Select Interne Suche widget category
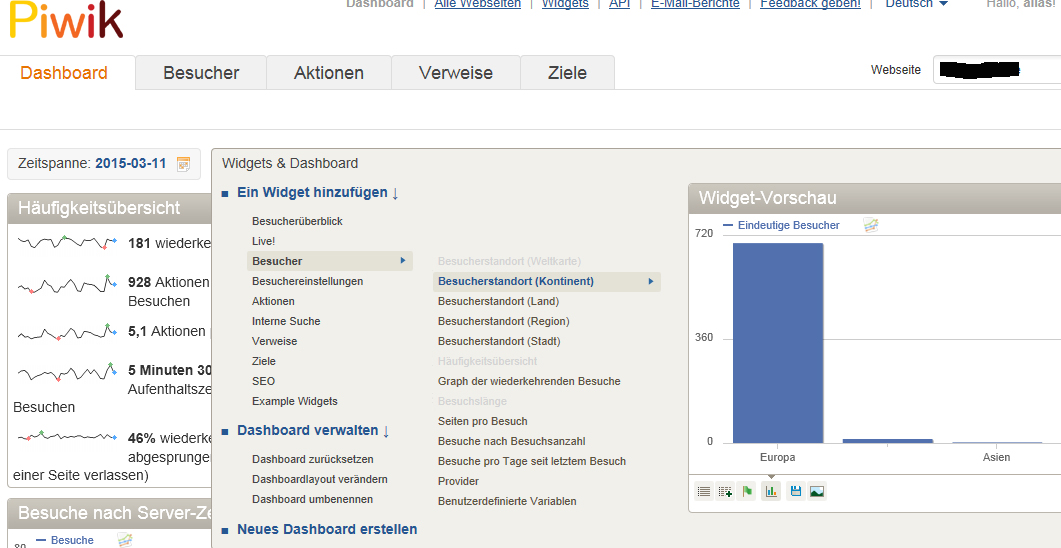The width and height of the screenshot is (1061, 548). [286, 321]
